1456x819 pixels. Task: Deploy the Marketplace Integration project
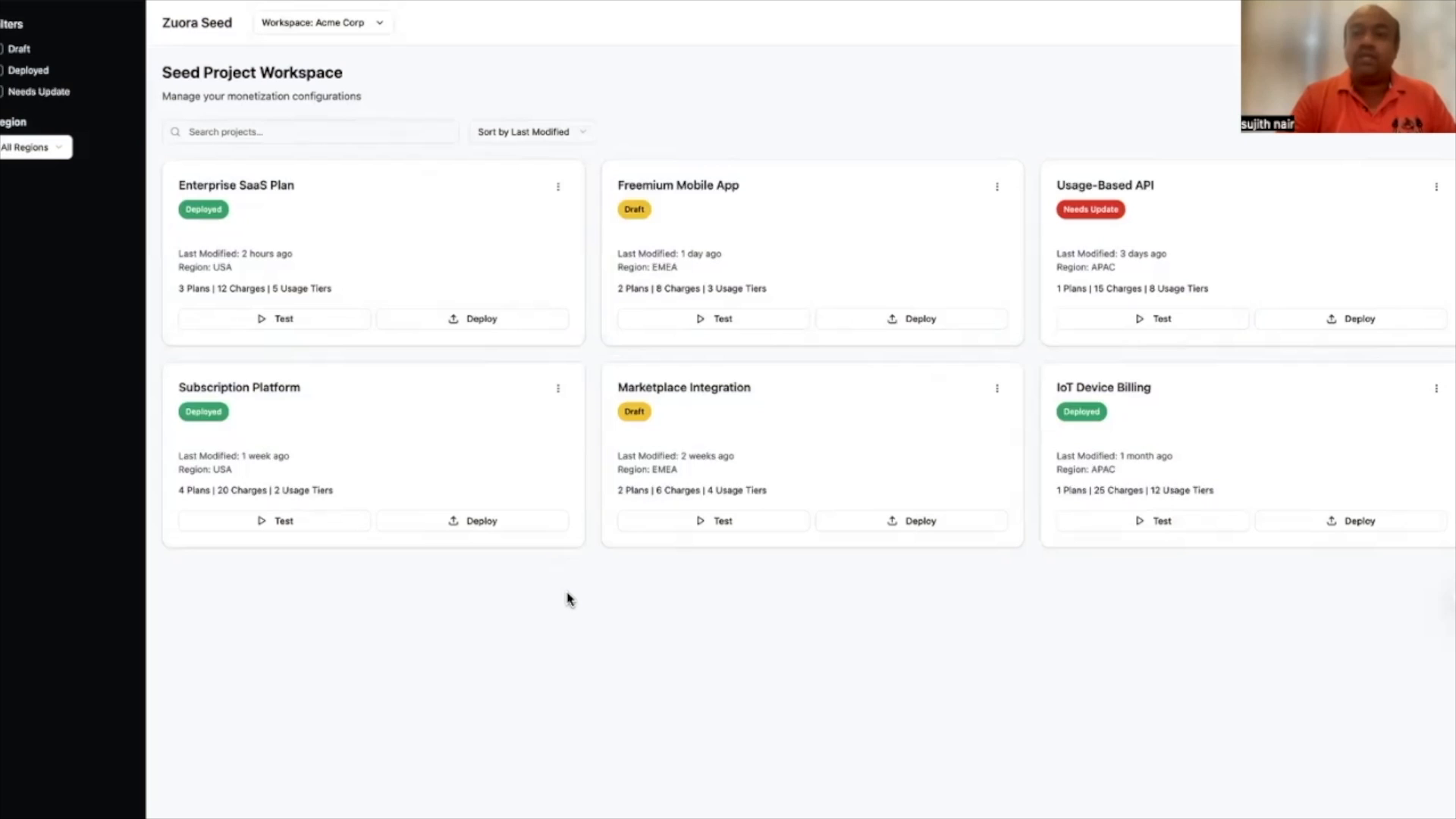pyautogui.click(x=912, y=521)
